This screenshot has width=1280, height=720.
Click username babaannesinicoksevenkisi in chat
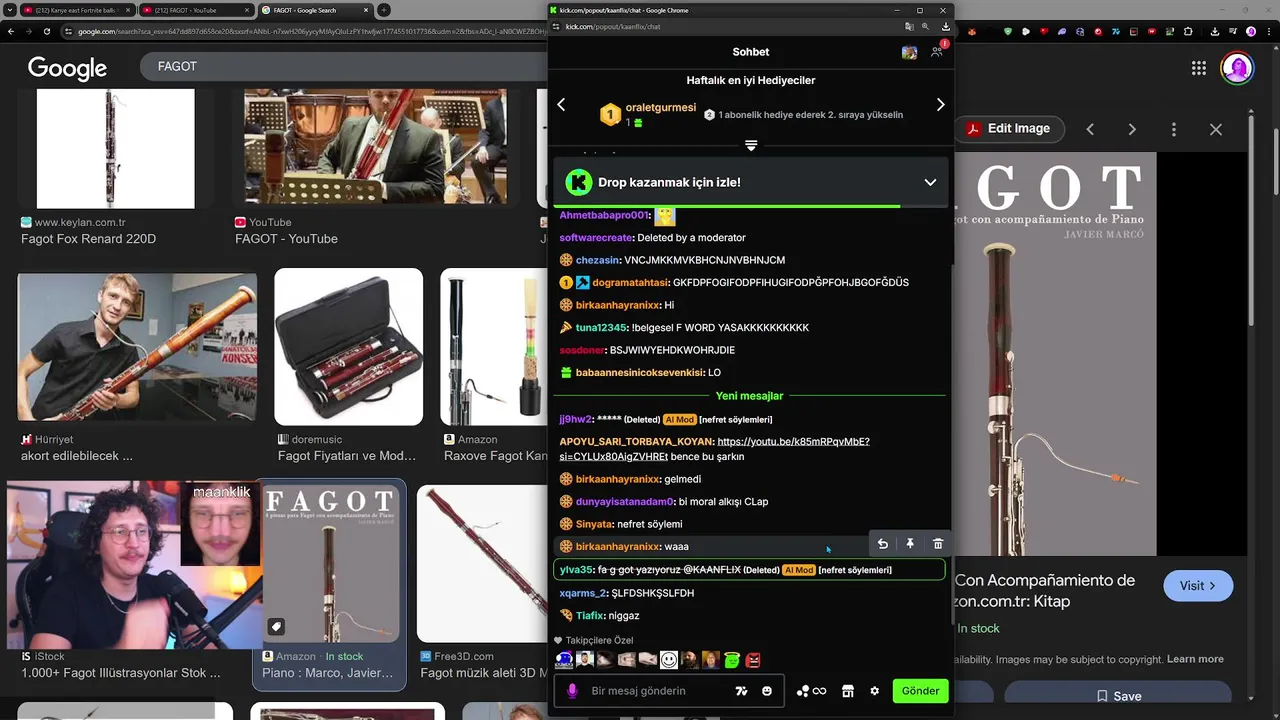[x=640, y=373]
